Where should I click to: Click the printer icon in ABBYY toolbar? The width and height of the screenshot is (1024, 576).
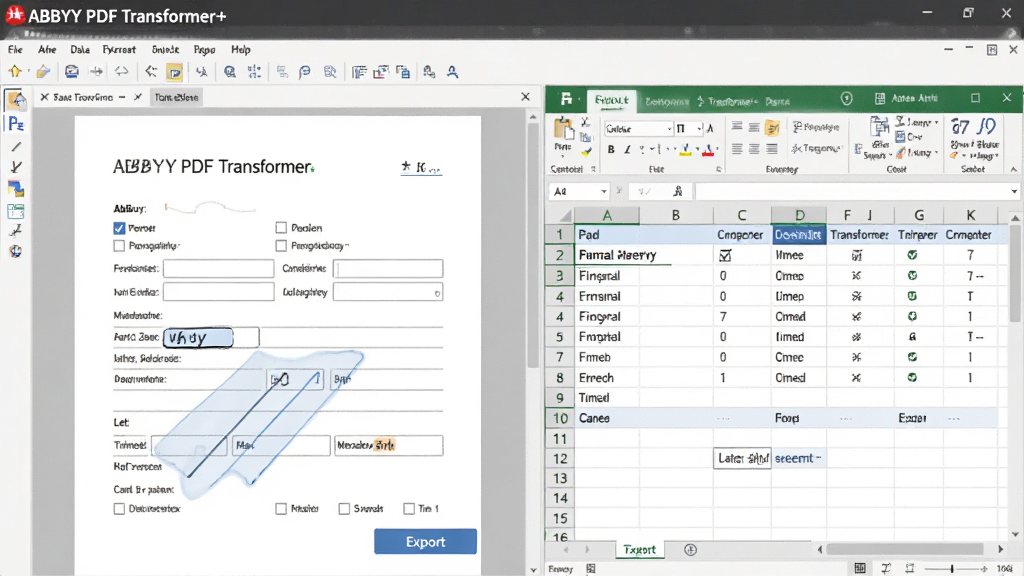[x=72, y=72]
